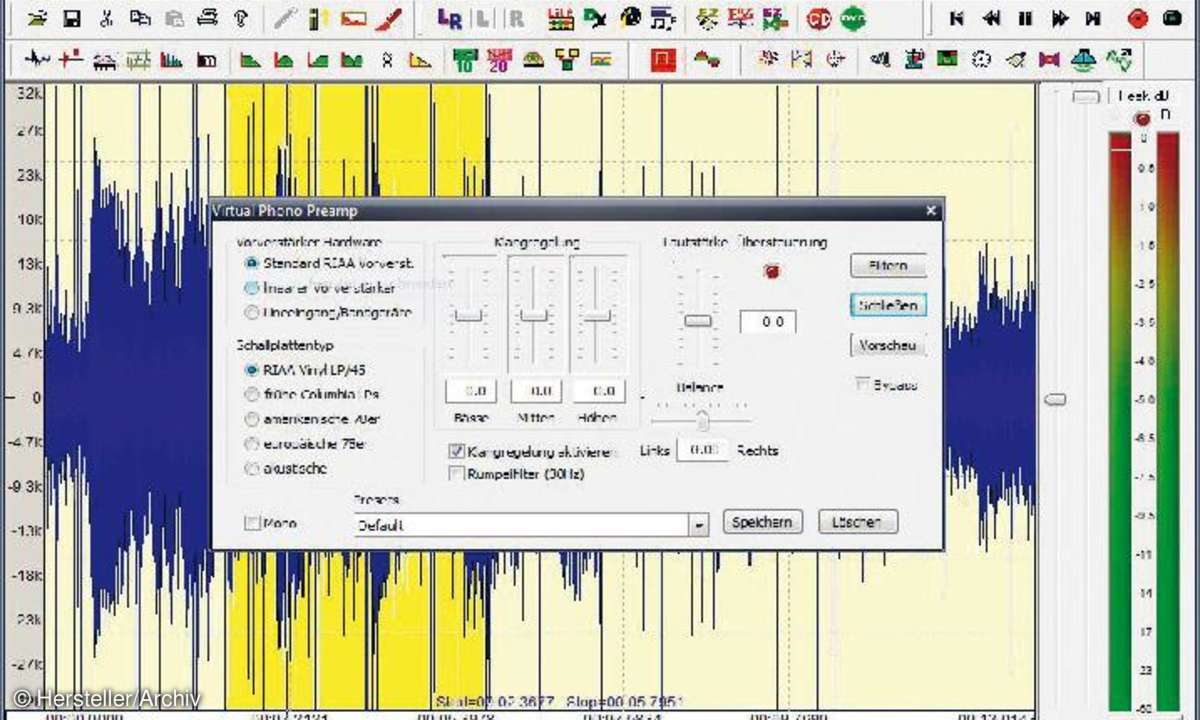Close the Virtual Phono Preamp dialog
The image size is (1200, 720).
click(x=930, y=211)
